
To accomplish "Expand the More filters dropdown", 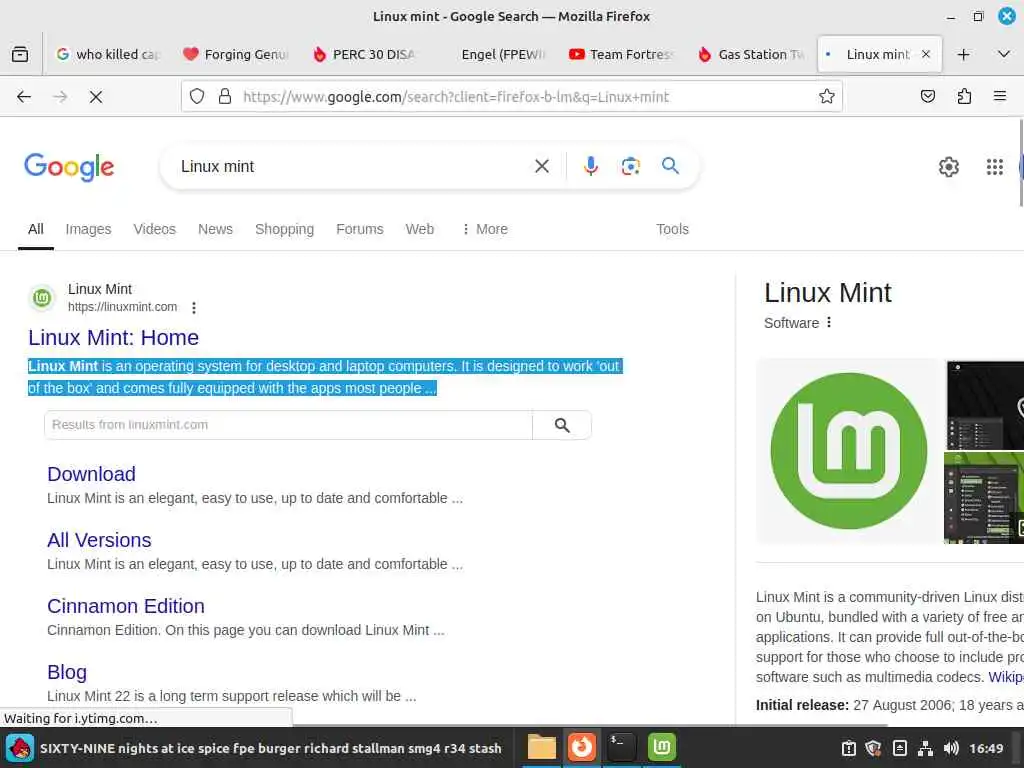I will [485, 229].
